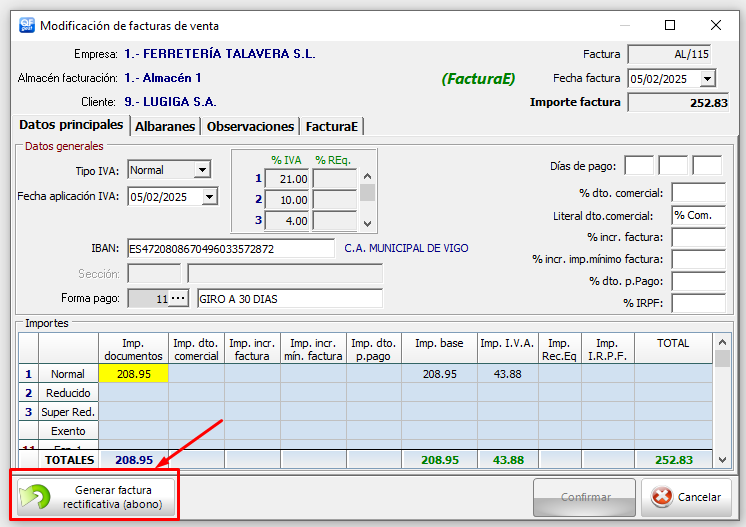Click the % REq. field in row 1
Image resolution: width=746 pixels, height=527 pixels.
pos(335,179)
